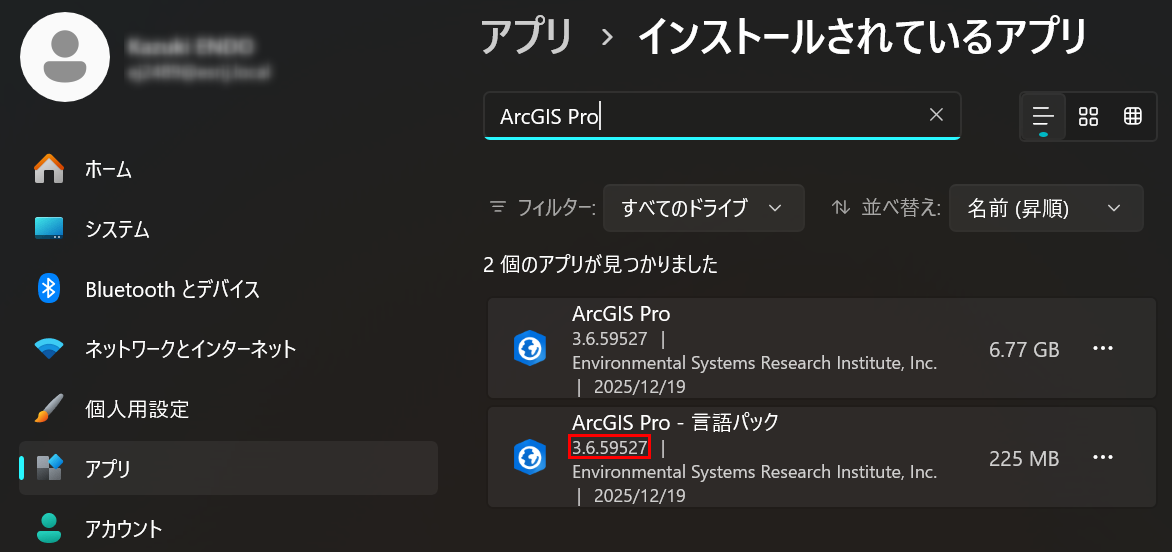1172x552 pixels.
Task: Open Bluetooth とデバイス settings
Action: point(172,289)
